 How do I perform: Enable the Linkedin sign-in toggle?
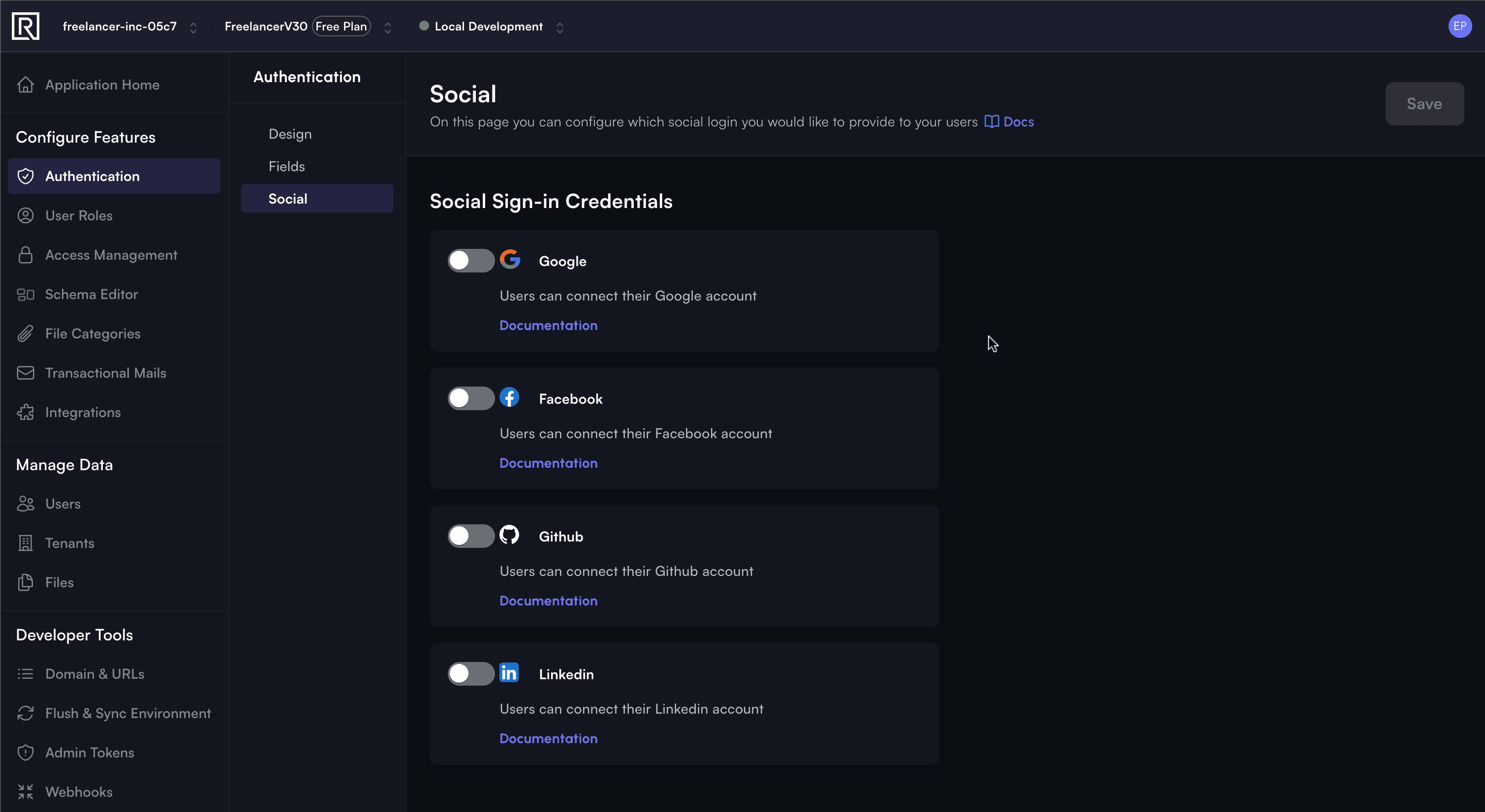coord(470,674)
